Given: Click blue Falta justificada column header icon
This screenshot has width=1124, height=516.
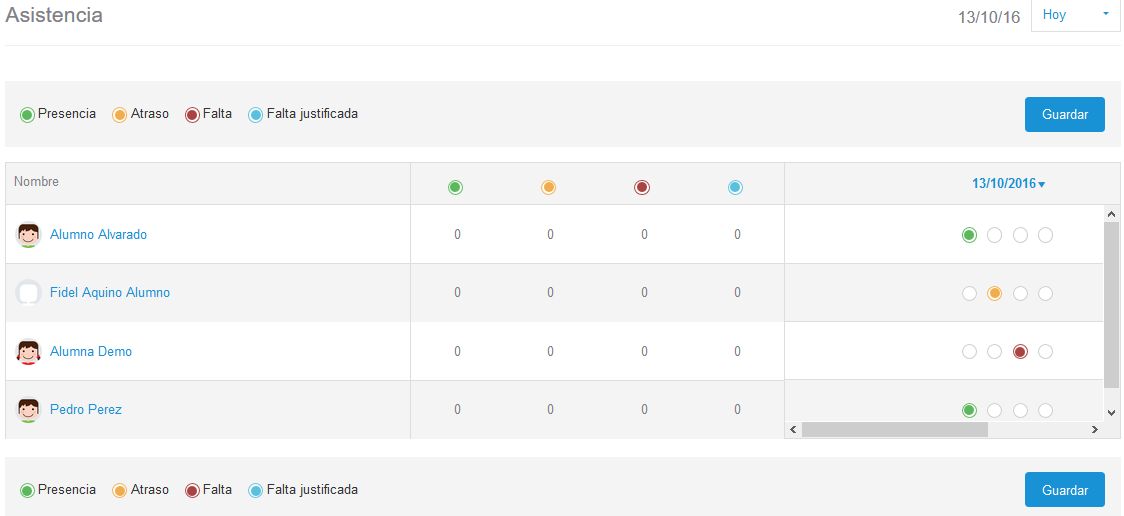Looking at the screenshot, I should coord(735,187).
